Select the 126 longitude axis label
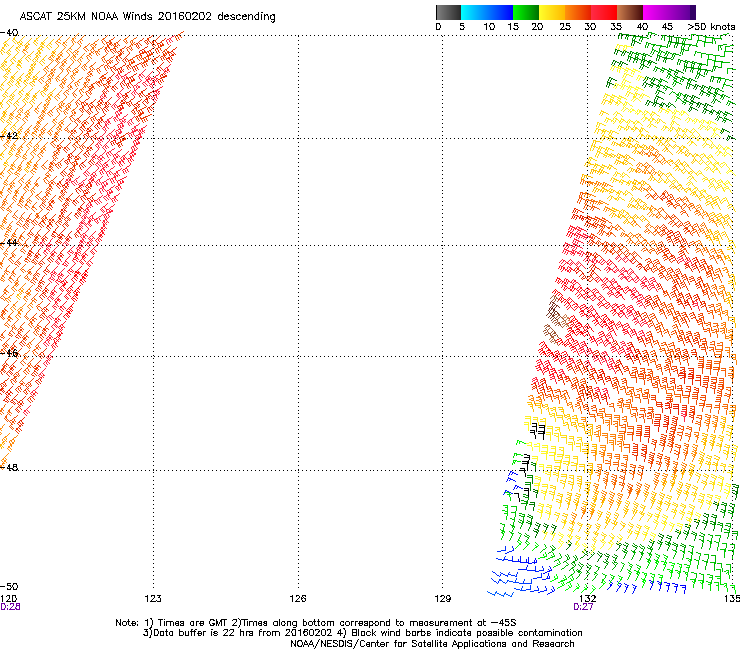 click(298, 597)
